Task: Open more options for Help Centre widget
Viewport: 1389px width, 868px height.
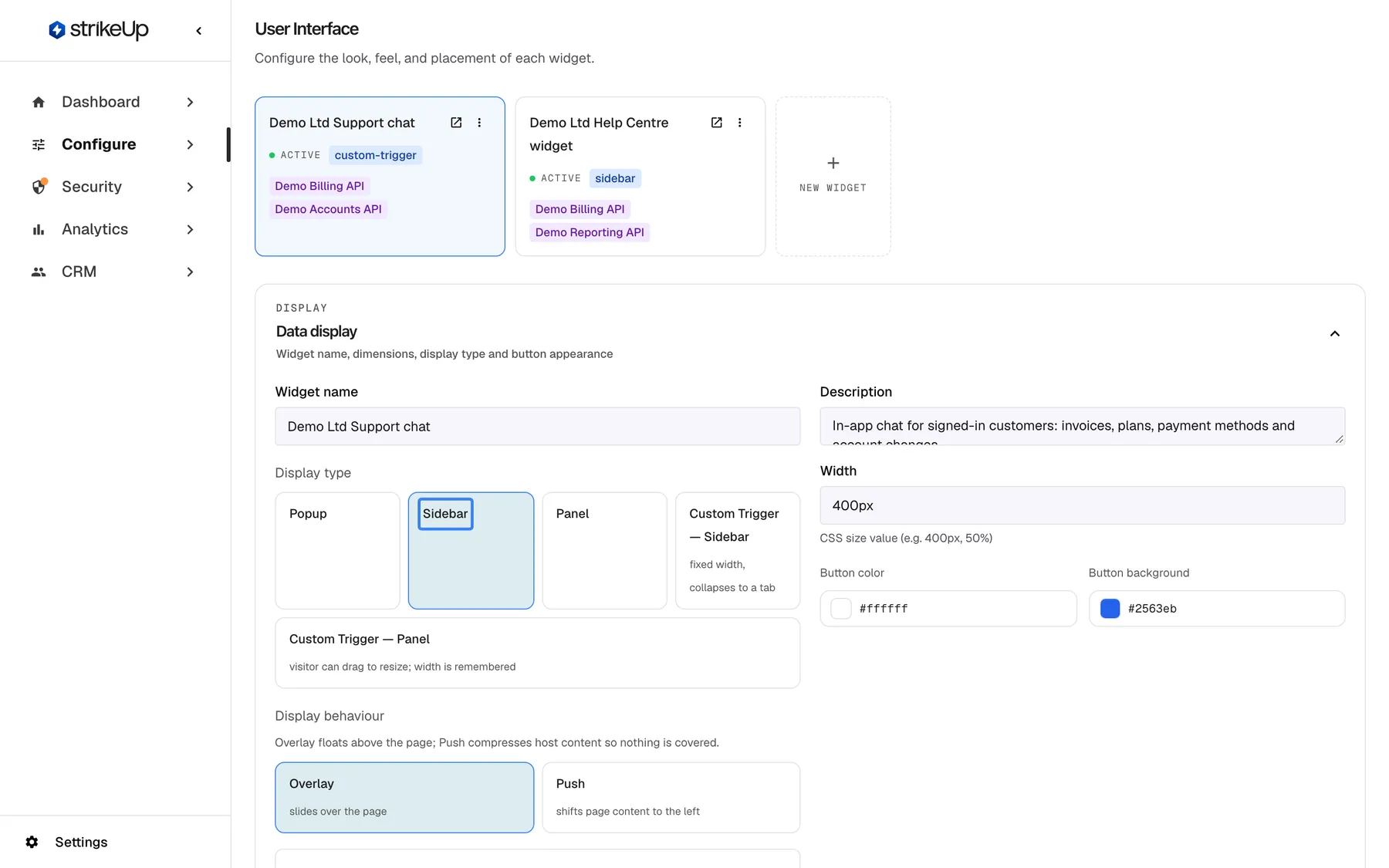Action: tap(739, 123)
